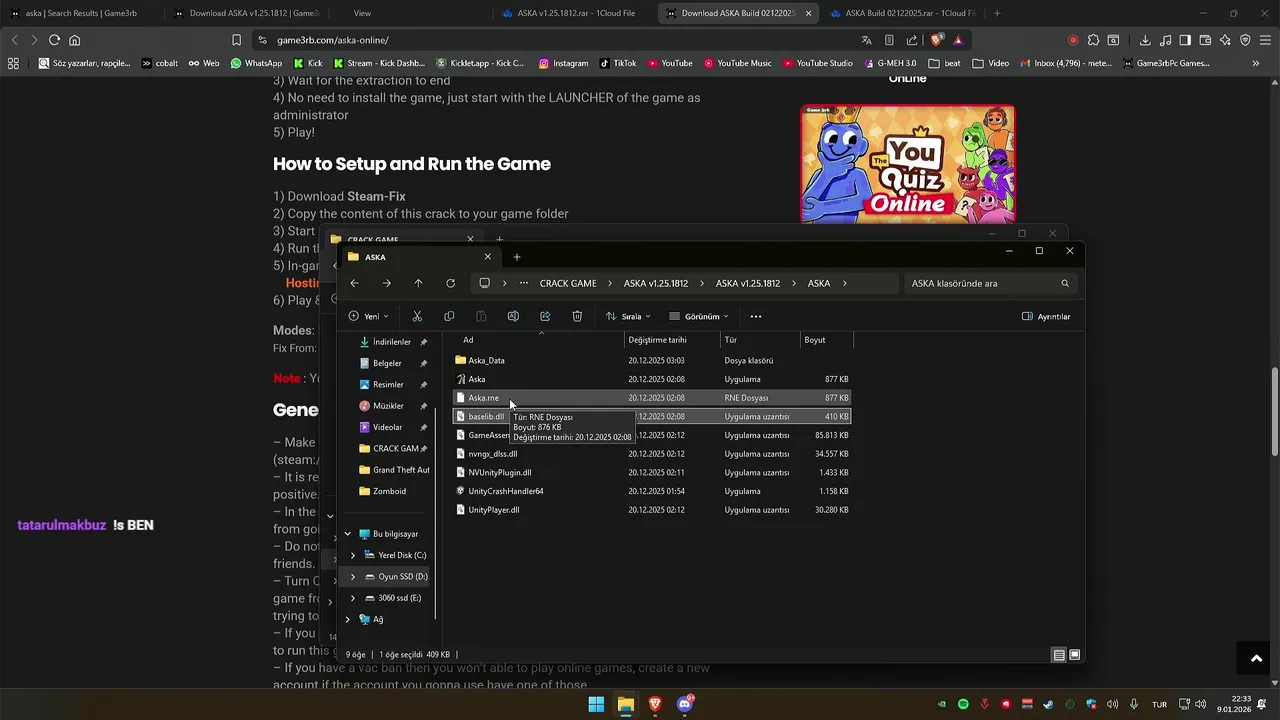Viewport: 1280px width, 720px height.
Task: Click Explorer's back navigation arrow
Action: click(354, 283)
